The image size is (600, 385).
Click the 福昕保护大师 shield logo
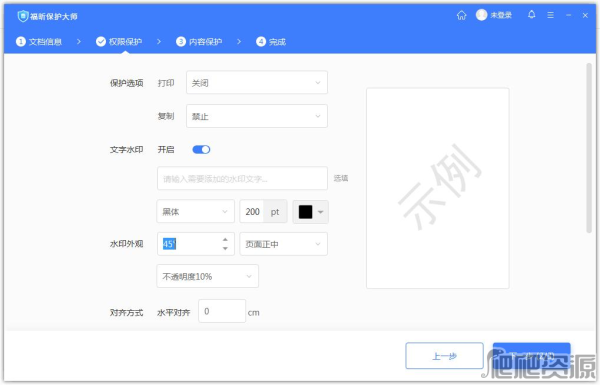(x=23, y=16)
